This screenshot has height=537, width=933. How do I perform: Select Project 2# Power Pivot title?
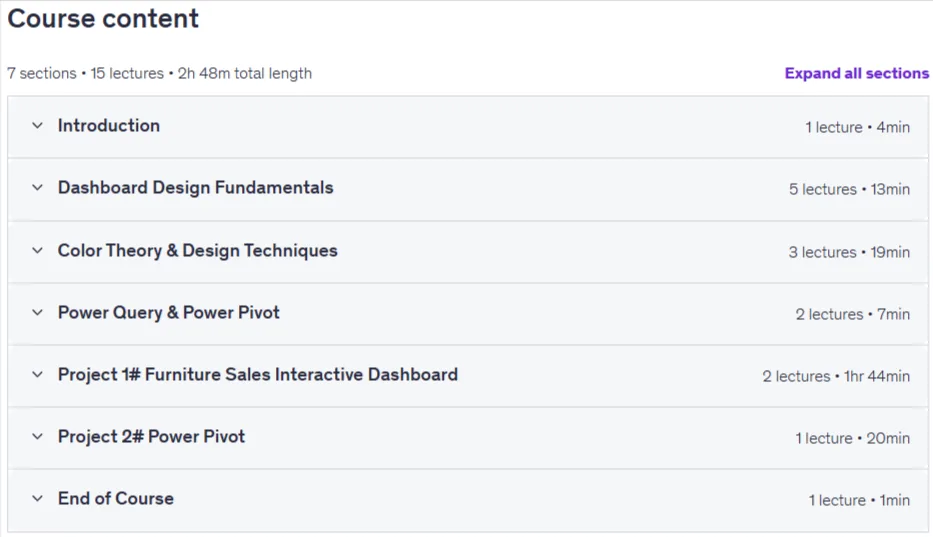(151, 436)
